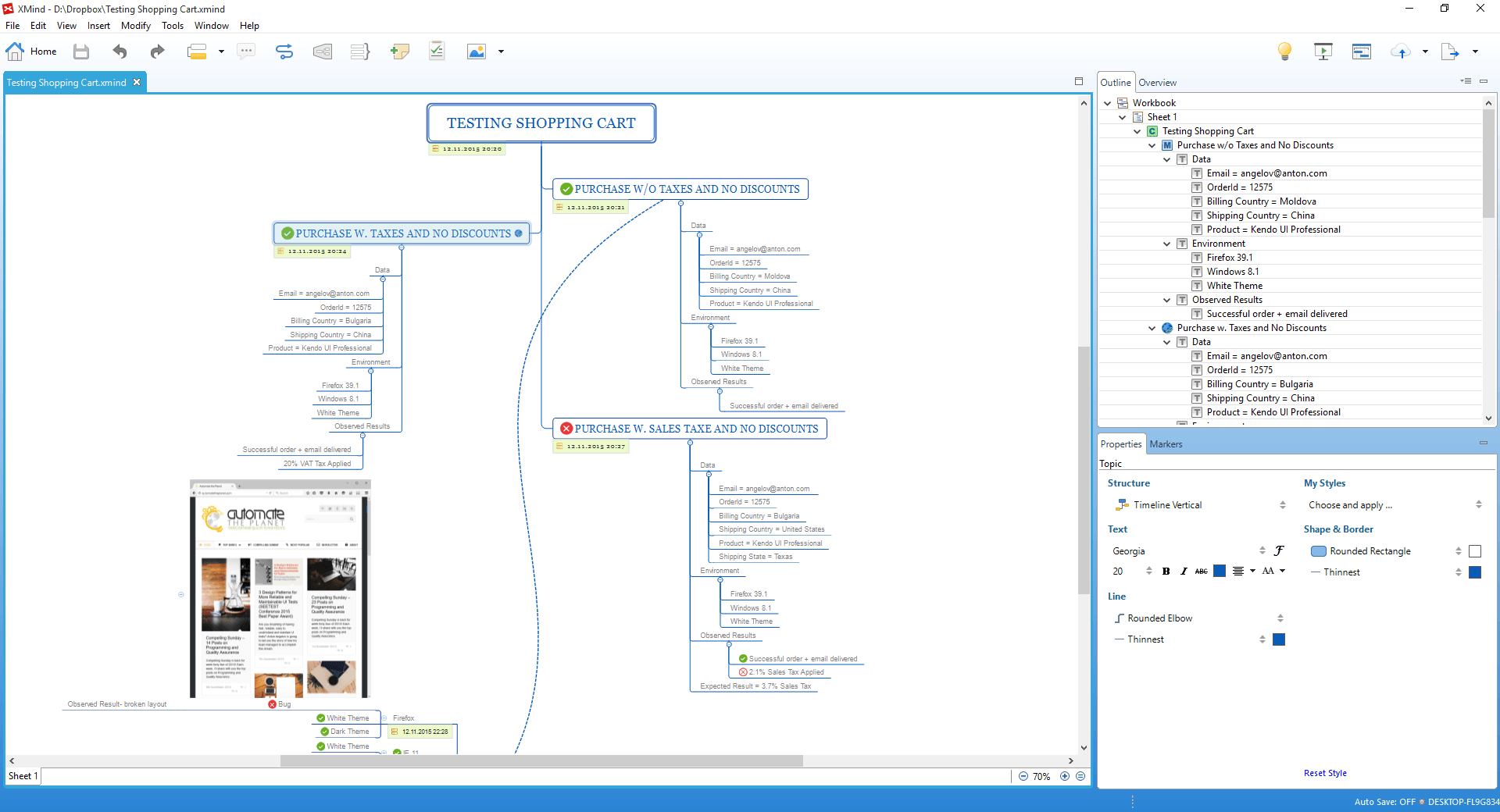Viewport: 1500px width, 812px height.
Task: Click the blue text color swatch
Action: pos(1219,572)
